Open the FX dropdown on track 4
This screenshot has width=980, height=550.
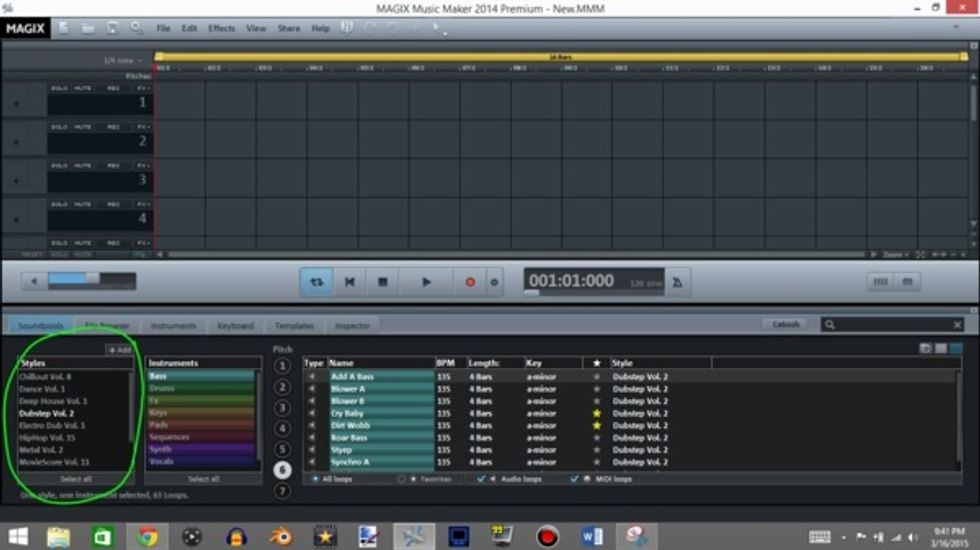pyautogui.click(x=143, y=204)
